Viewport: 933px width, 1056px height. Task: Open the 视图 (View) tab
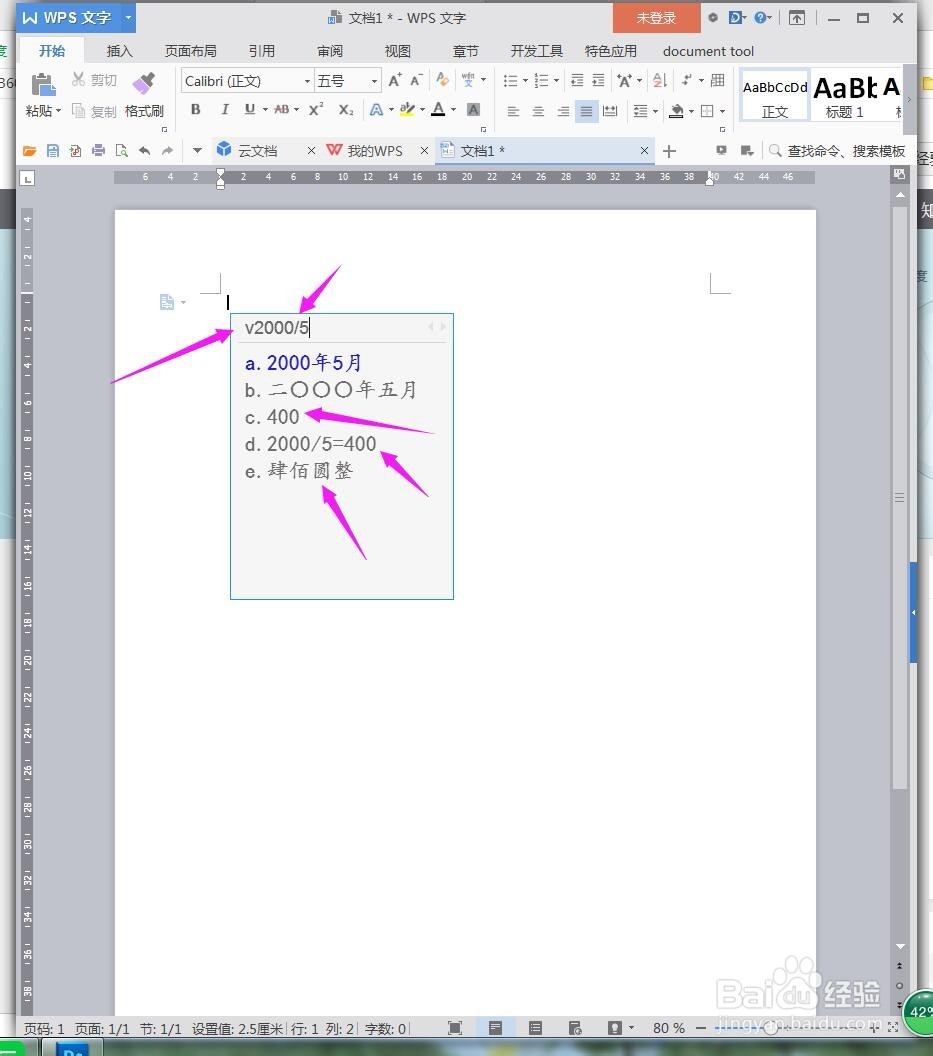click(397, 51)
